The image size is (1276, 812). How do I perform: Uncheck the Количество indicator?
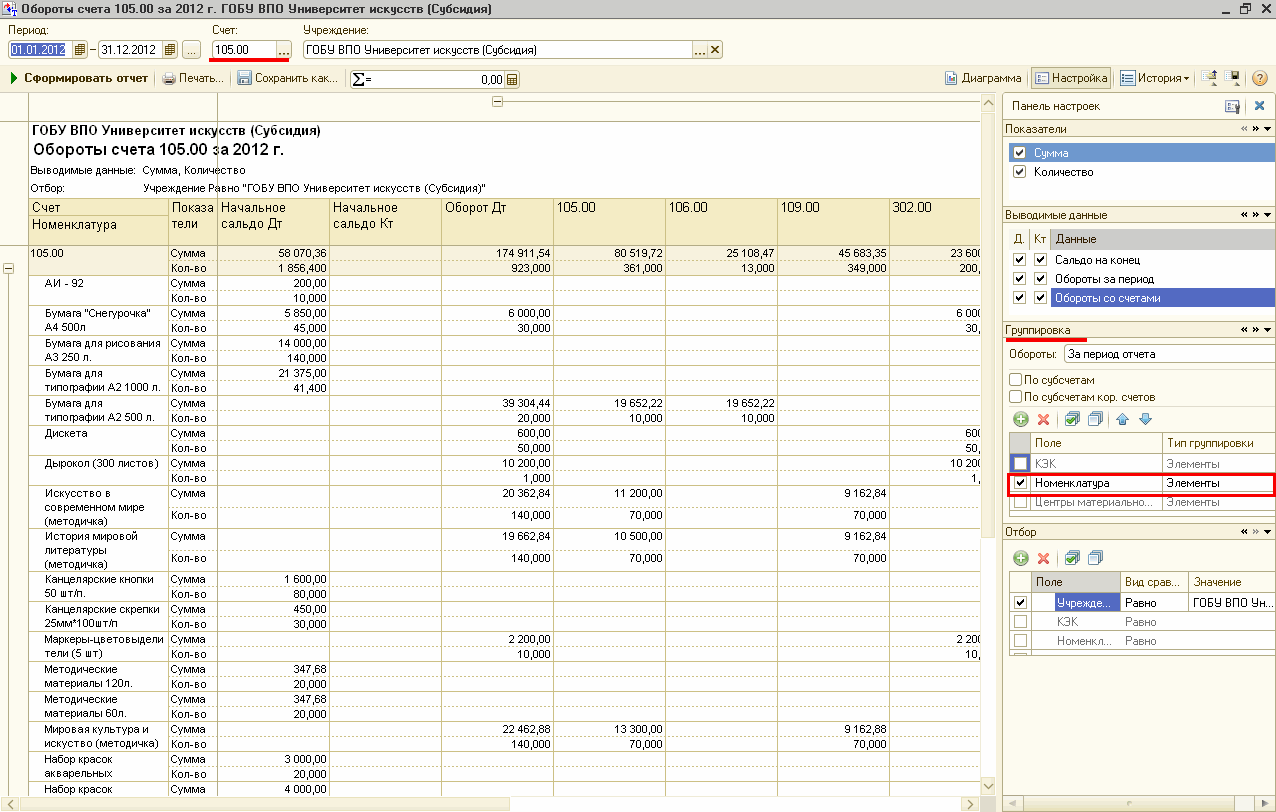pos(1019,172)
